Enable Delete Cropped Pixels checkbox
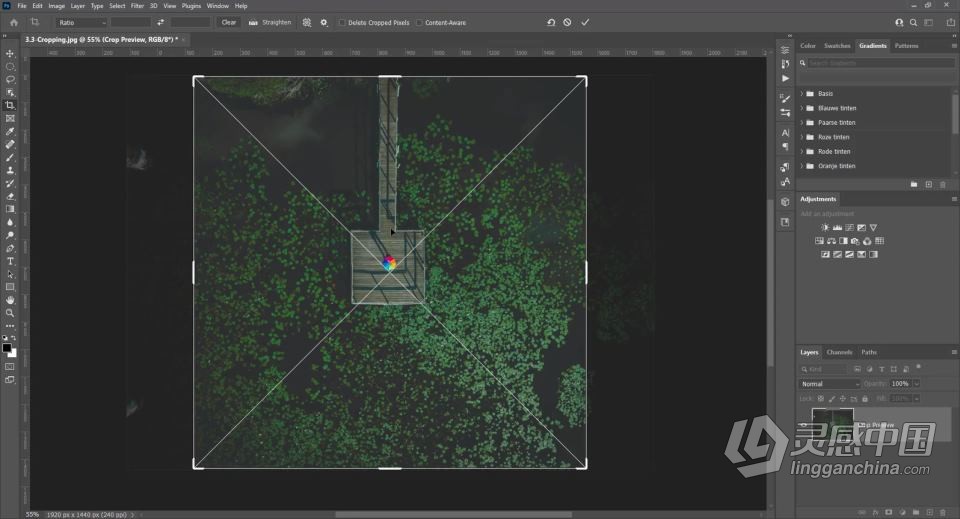960x519 pixels. pos(342,23)
